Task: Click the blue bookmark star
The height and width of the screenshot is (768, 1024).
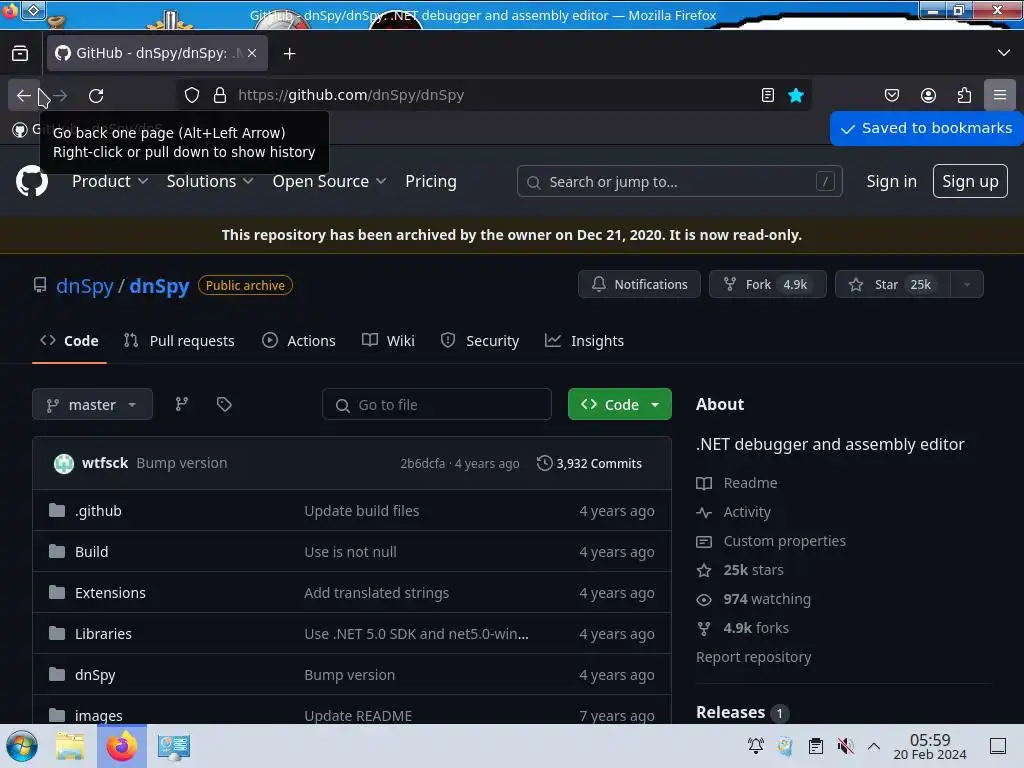Action: coord(795,95)
